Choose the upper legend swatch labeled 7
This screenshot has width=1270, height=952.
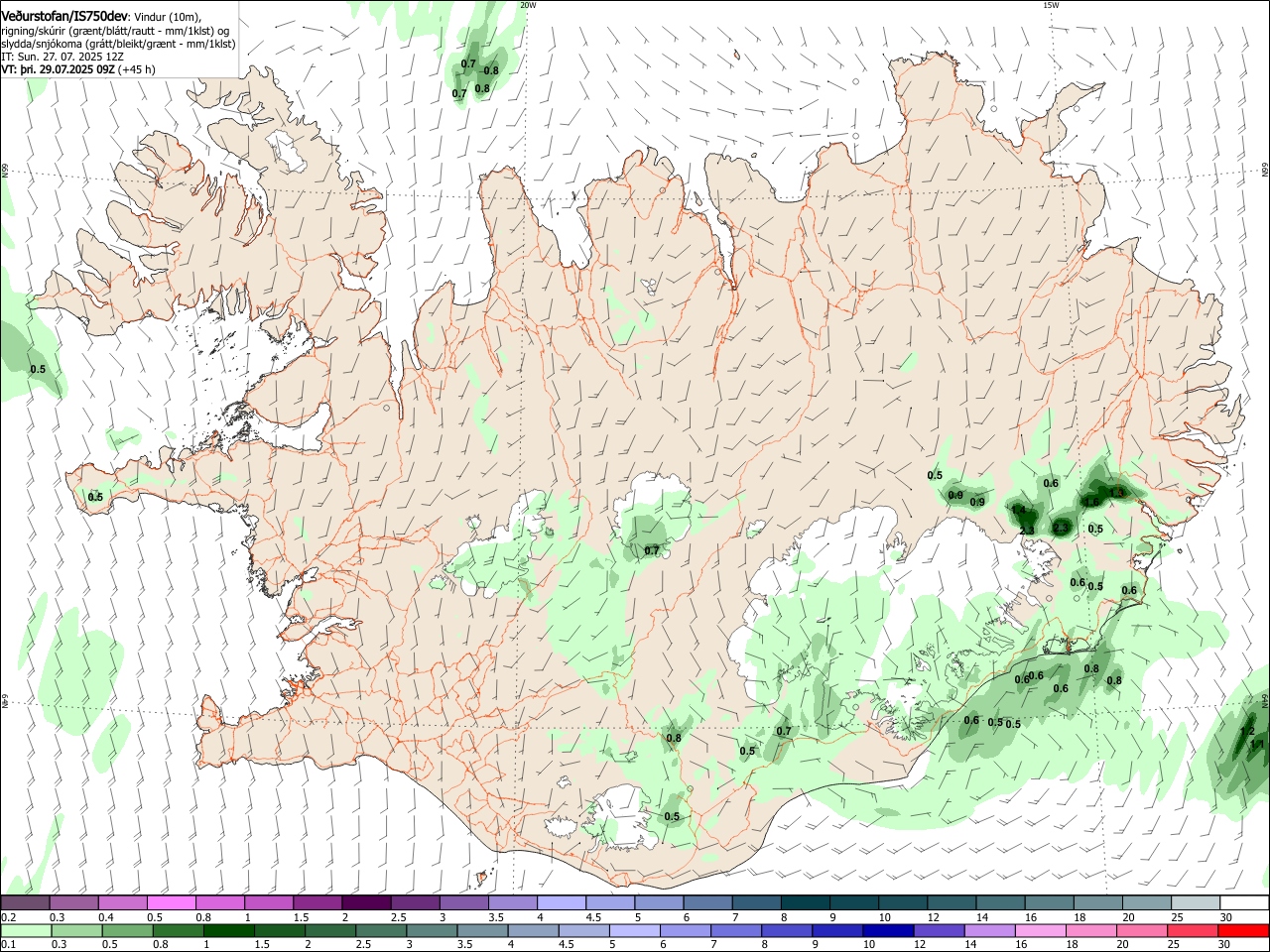(x=755, y=903)
